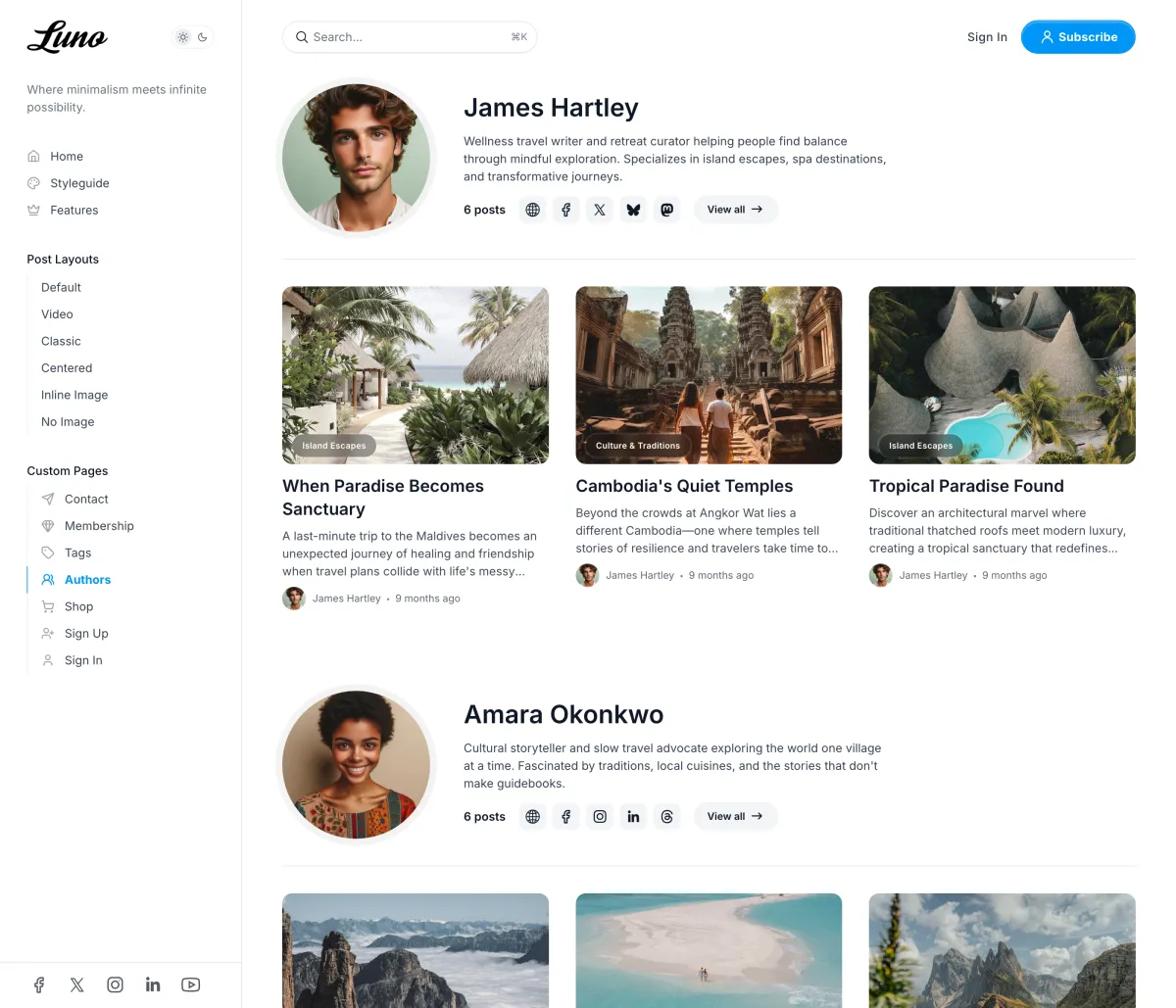Select Inline Image post layout
The width and height of the screenshot is (1176, 1008).
[74, 396]
